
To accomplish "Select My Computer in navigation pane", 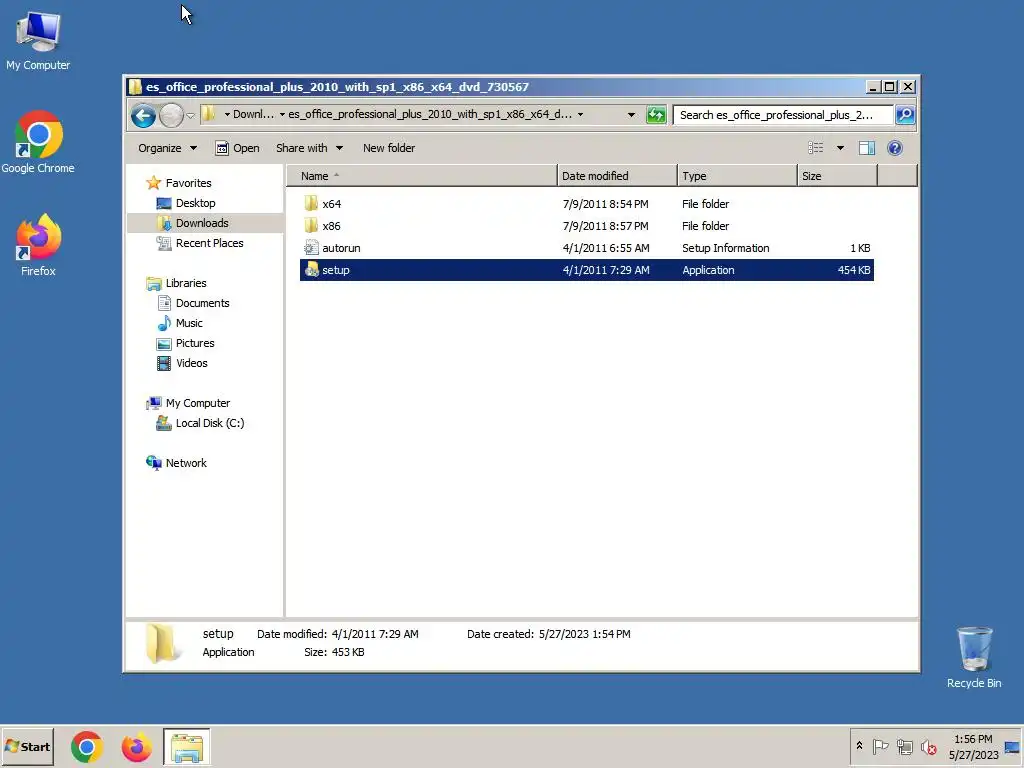I will tap(197, 403).
